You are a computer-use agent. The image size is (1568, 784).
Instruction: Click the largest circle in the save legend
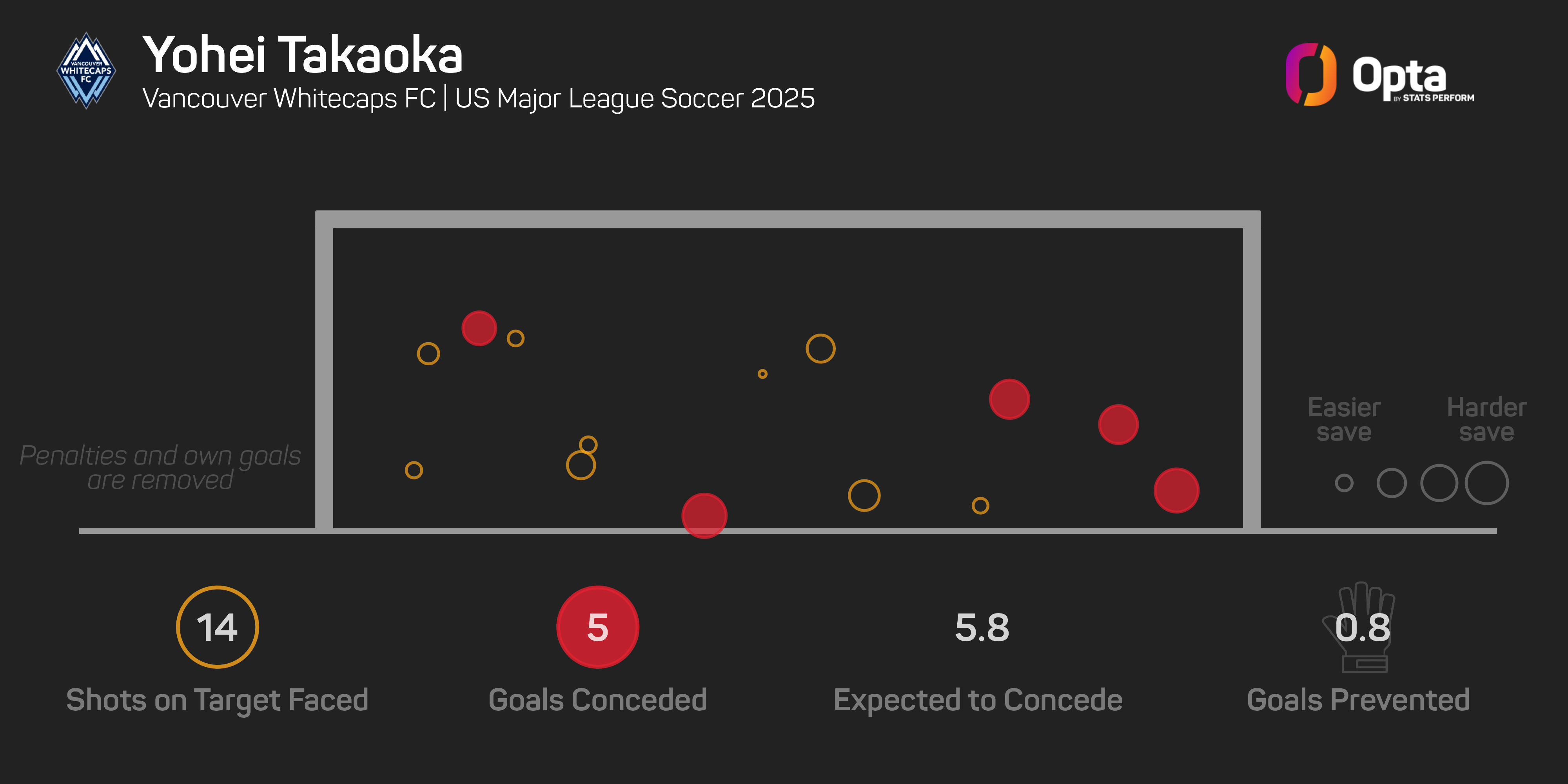[1486, 483]
